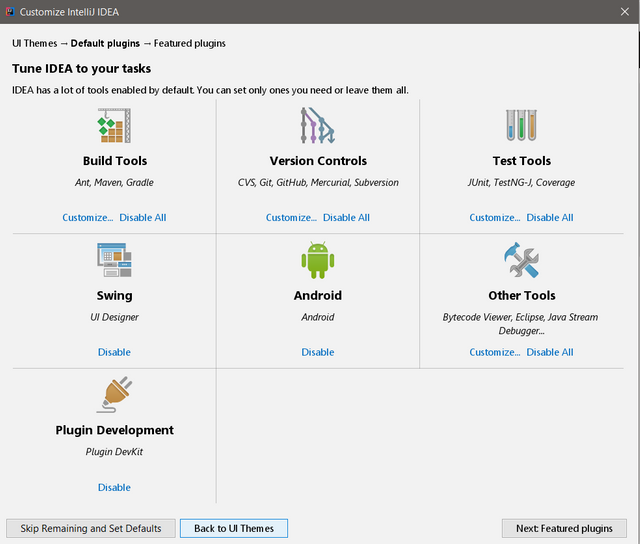Disable the Swing UI Designer plugin
Viewport: 640px width, 544px height.
(114, 352)
